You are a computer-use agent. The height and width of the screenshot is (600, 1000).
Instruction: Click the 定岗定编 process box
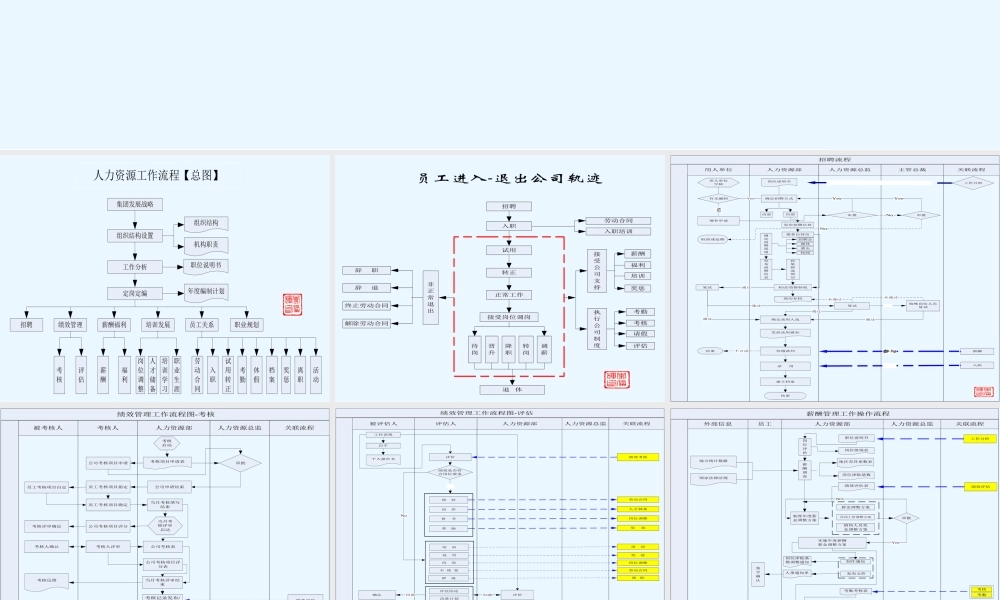(134, 294)
